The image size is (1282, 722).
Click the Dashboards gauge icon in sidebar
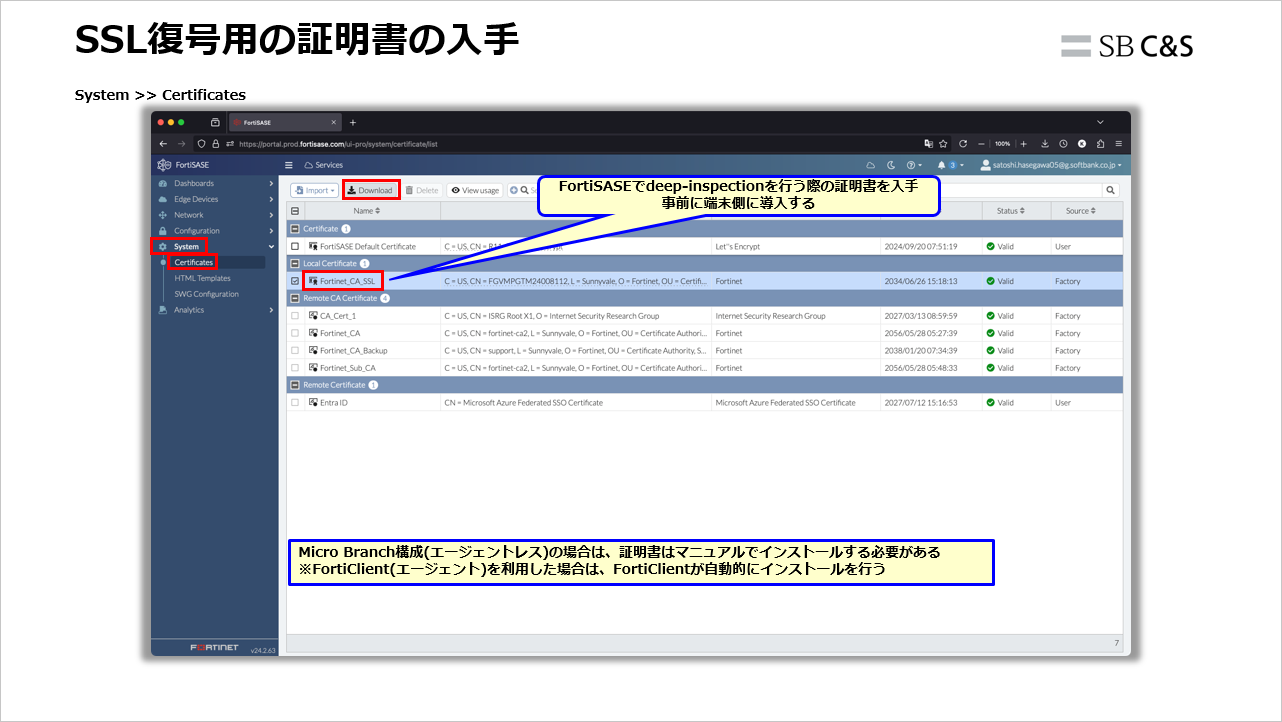163,183
